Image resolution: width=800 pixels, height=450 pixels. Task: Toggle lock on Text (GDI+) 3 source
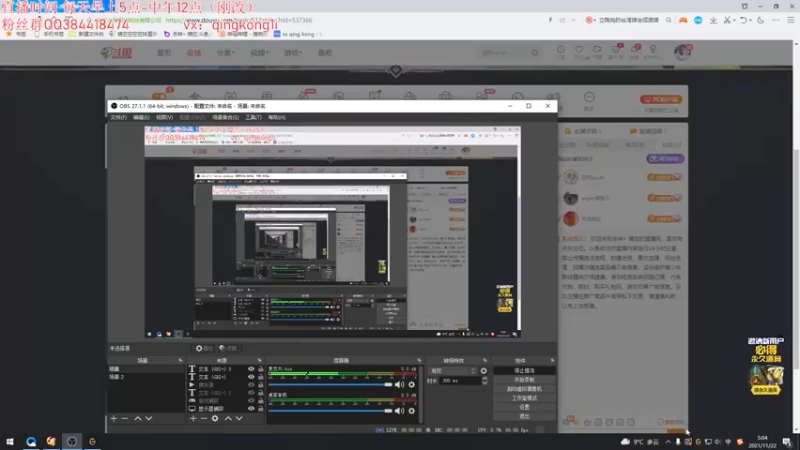click(x=261, y=369)
